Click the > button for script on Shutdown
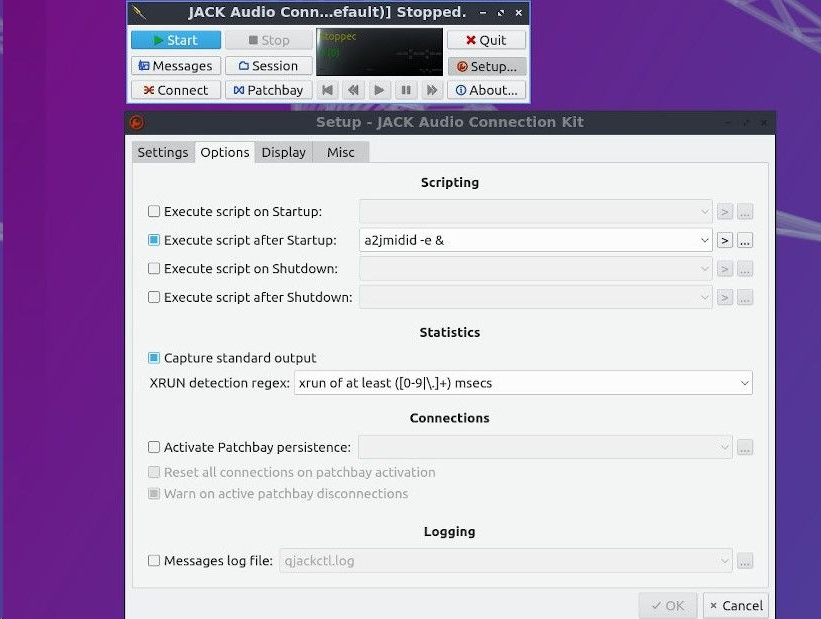 725,269
